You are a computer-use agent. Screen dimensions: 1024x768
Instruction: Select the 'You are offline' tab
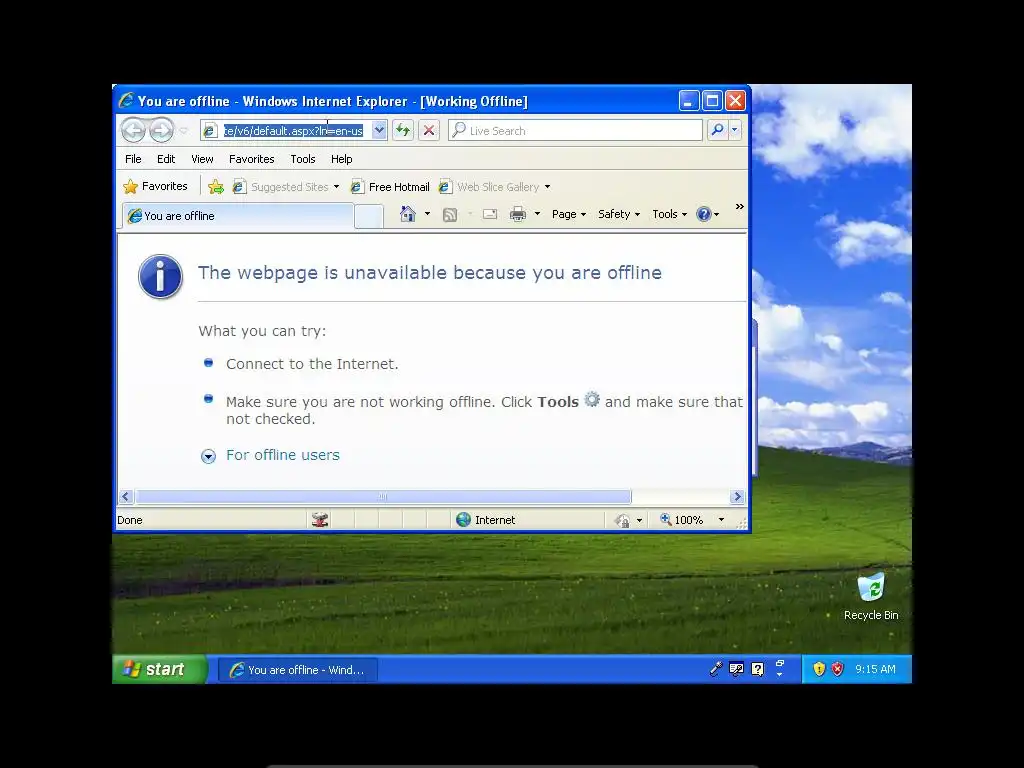[x=238, y=216]
